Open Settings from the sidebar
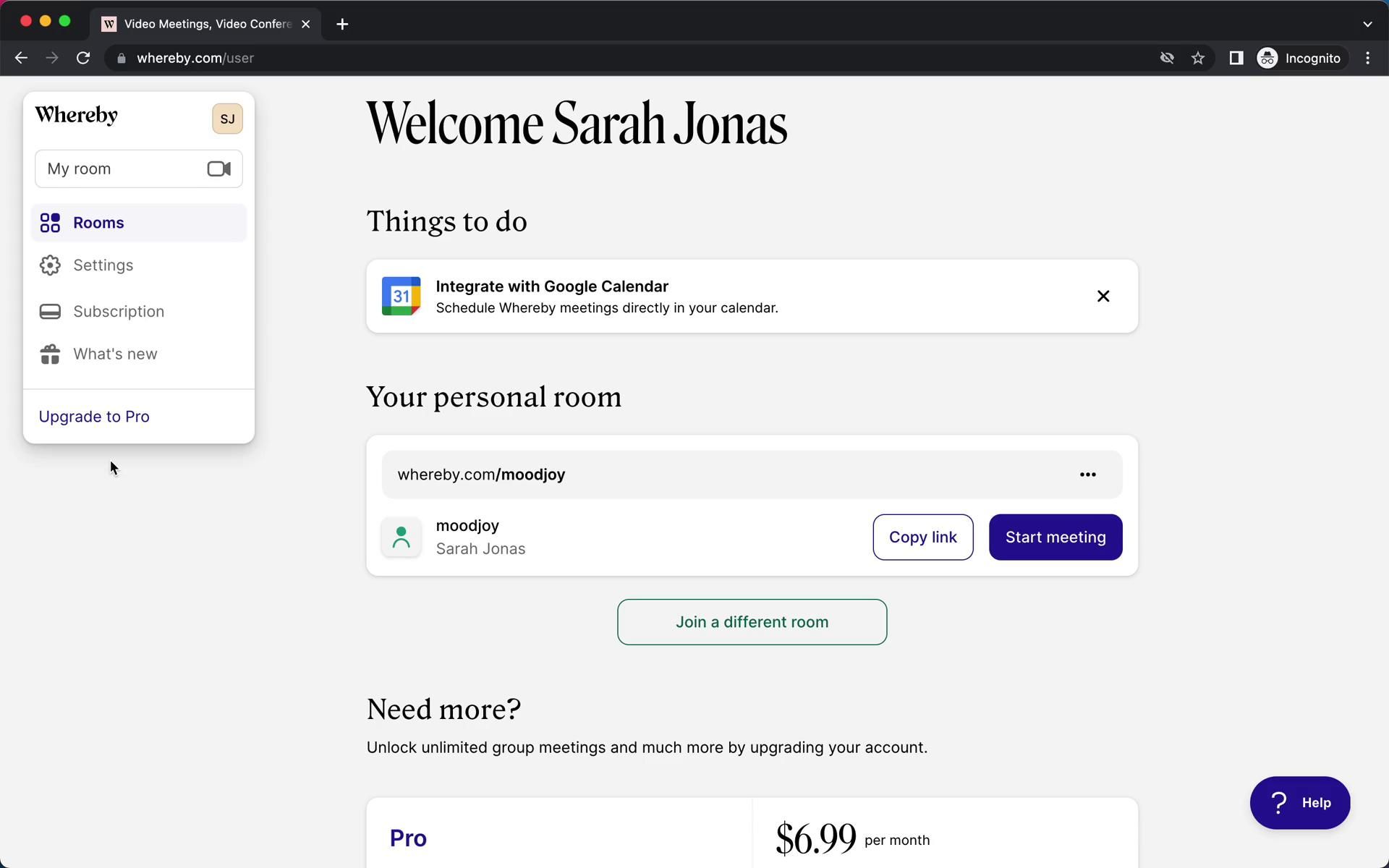 [x=139, y=265]
